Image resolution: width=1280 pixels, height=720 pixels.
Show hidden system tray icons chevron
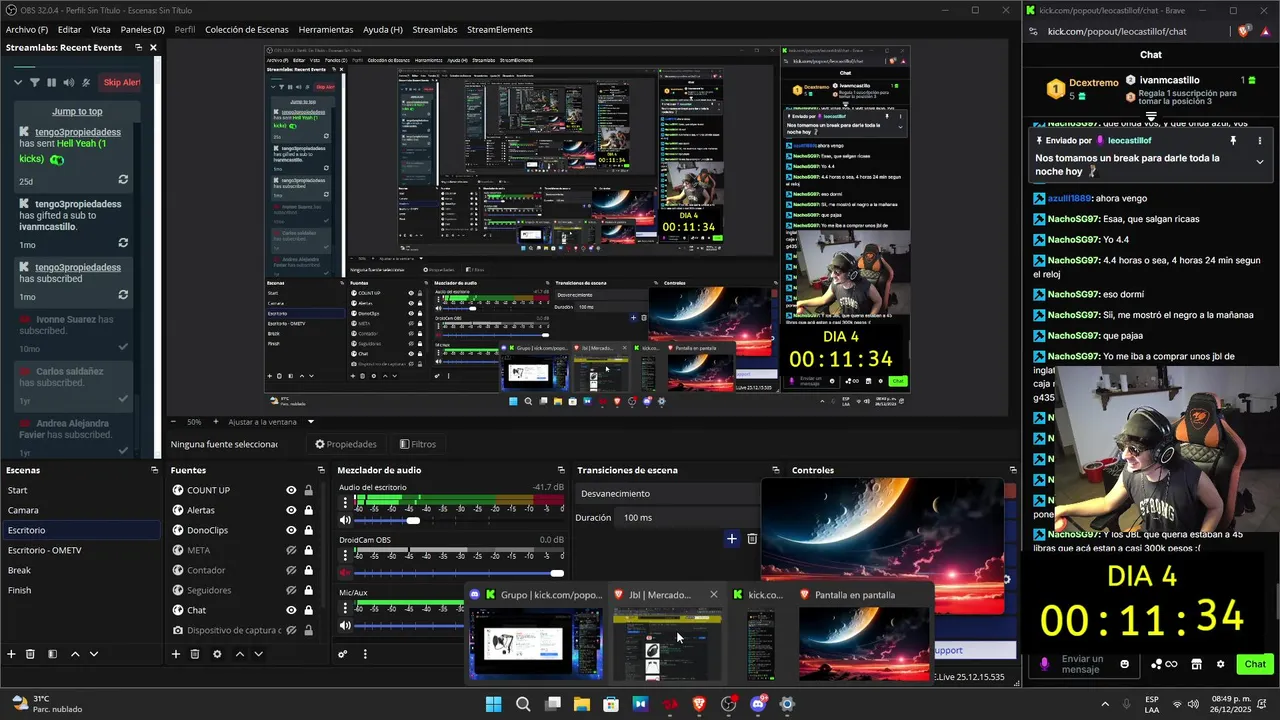point(1105,704)
